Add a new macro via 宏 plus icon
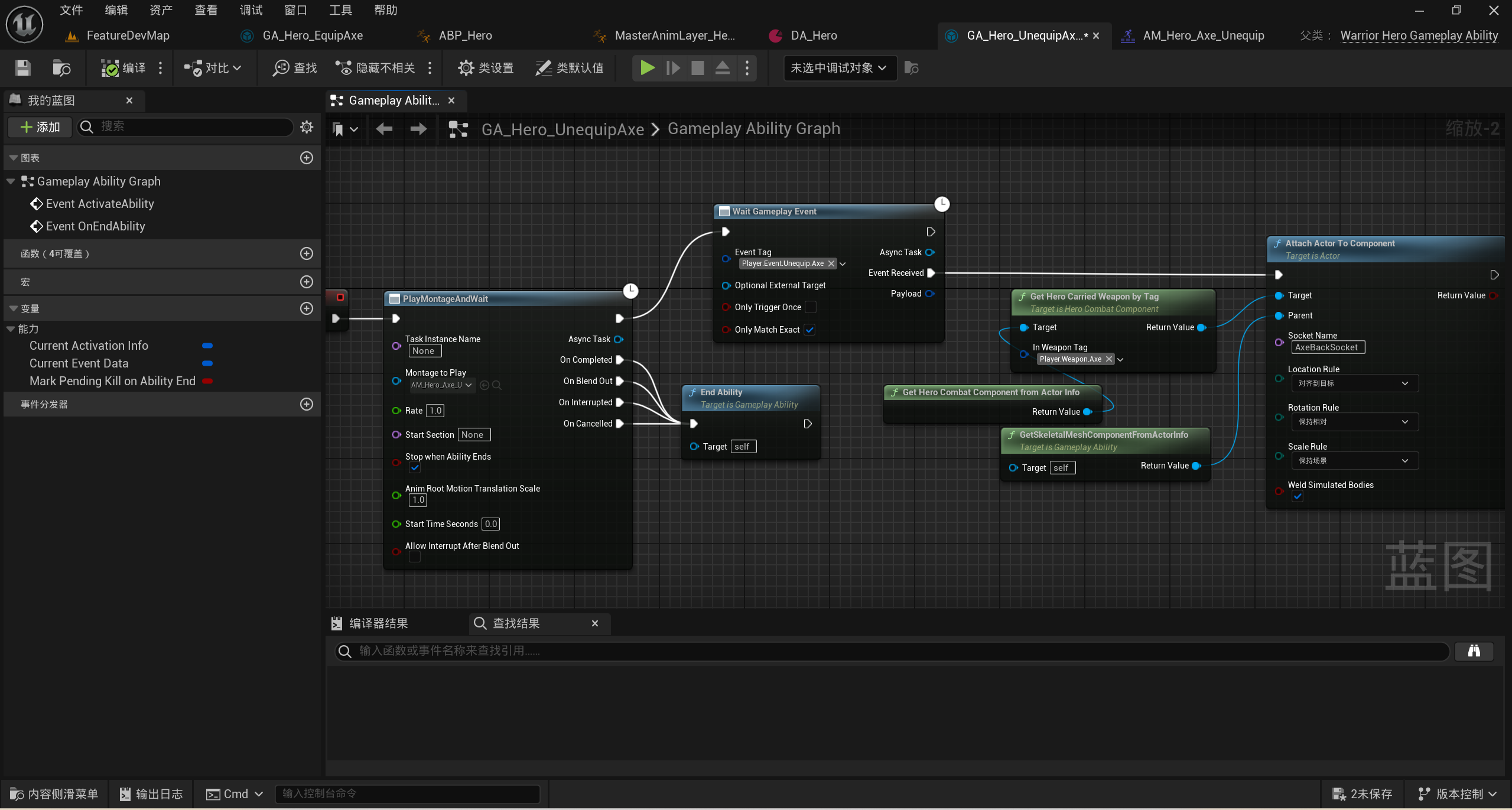 point(307,282)
